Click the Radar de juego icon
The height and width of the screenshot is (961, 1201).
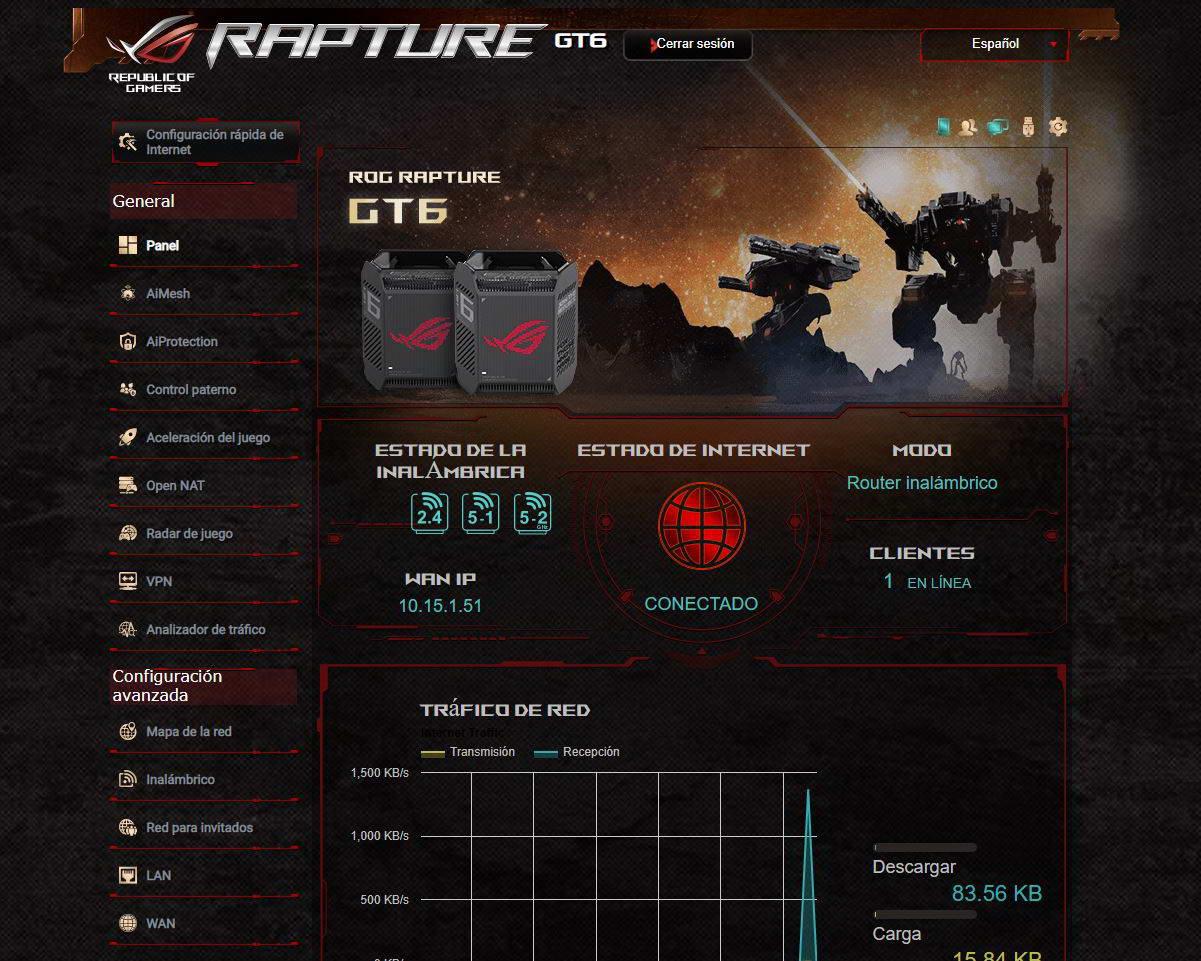pyautogui.click(x=128, y=533)
